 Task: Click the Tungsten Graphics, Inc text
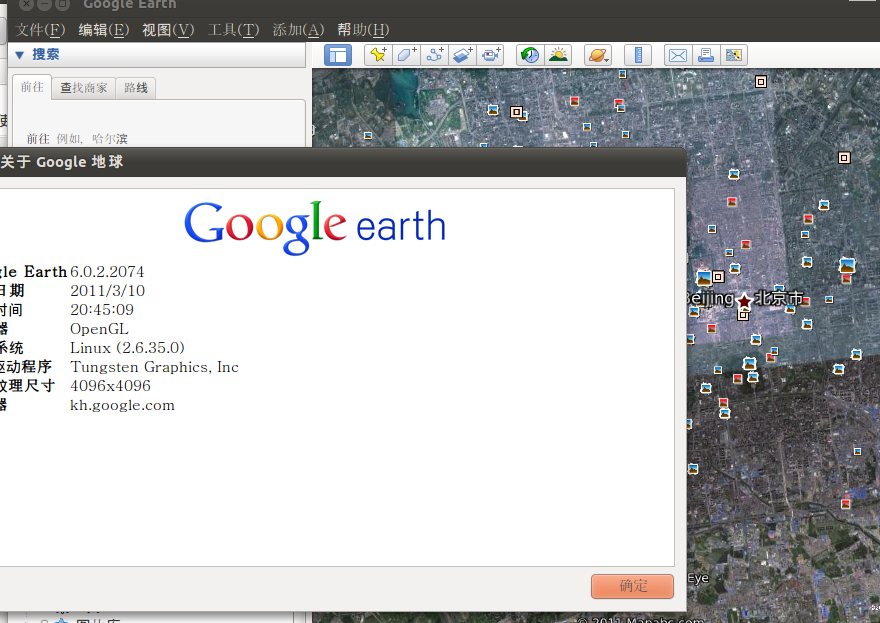point(154,367)
